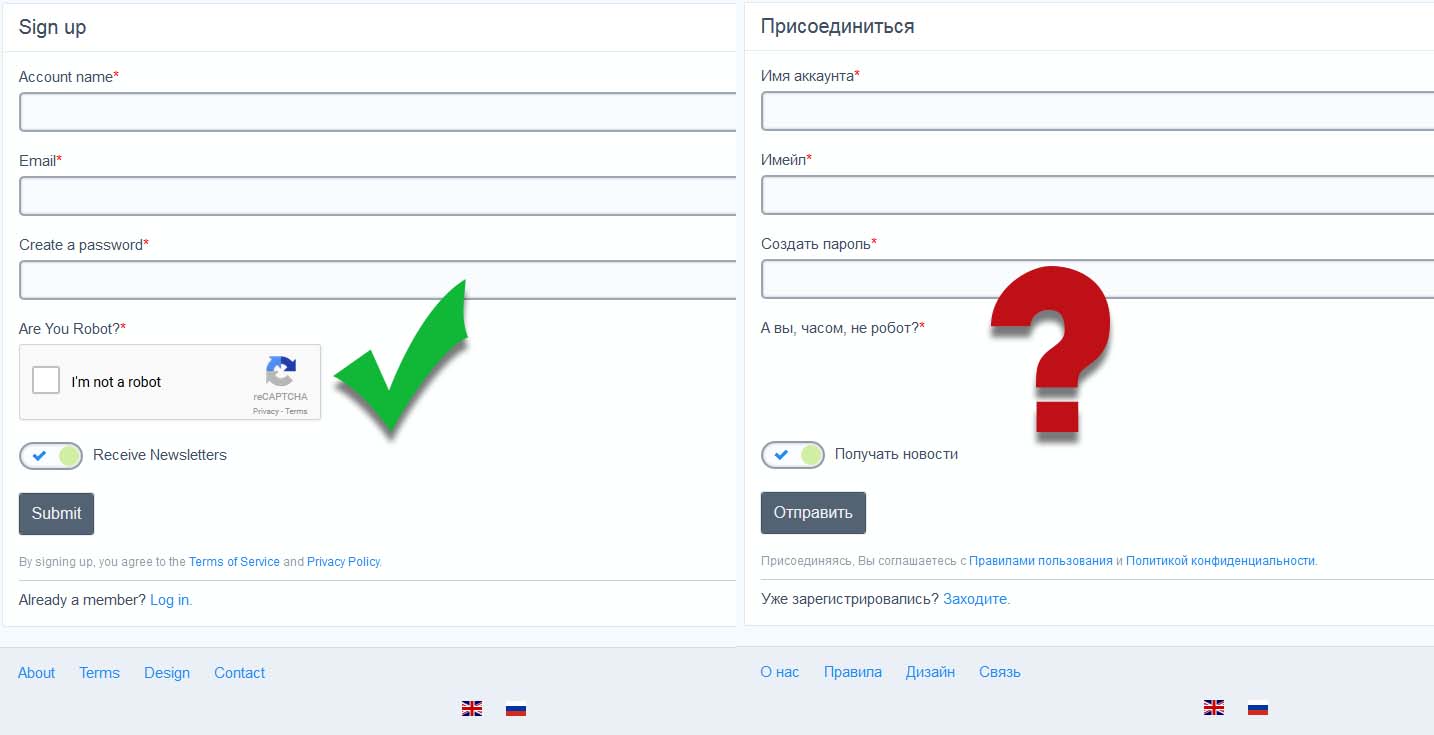Go to the Contact footer link
The image size is (1434, 735).
[x=239, y=673]
